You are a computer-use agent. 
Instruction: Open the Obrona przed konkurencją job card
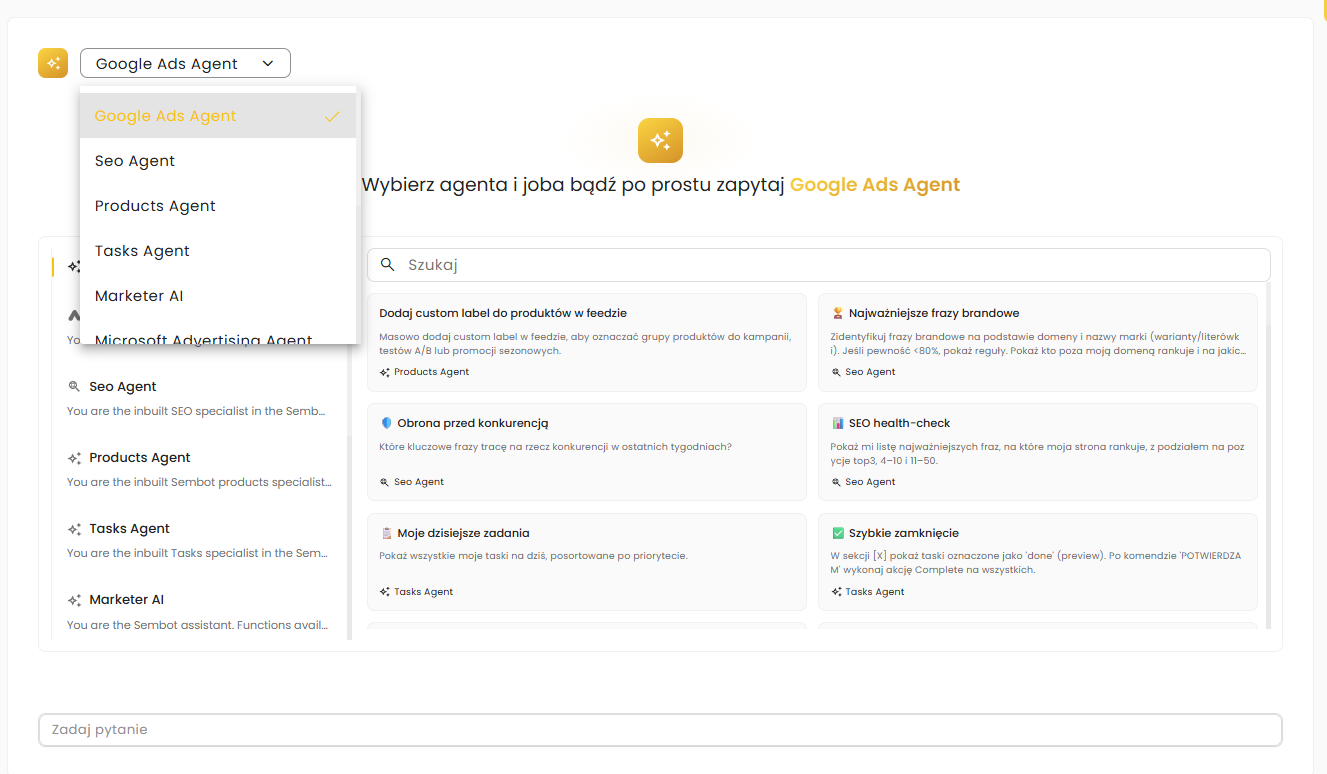[587, 452]
